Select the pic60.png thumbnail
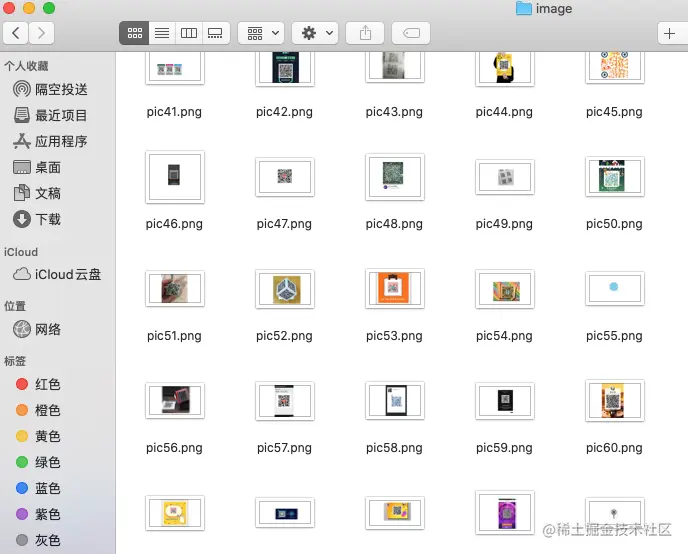688x554 pixels. tap(615, 400)
